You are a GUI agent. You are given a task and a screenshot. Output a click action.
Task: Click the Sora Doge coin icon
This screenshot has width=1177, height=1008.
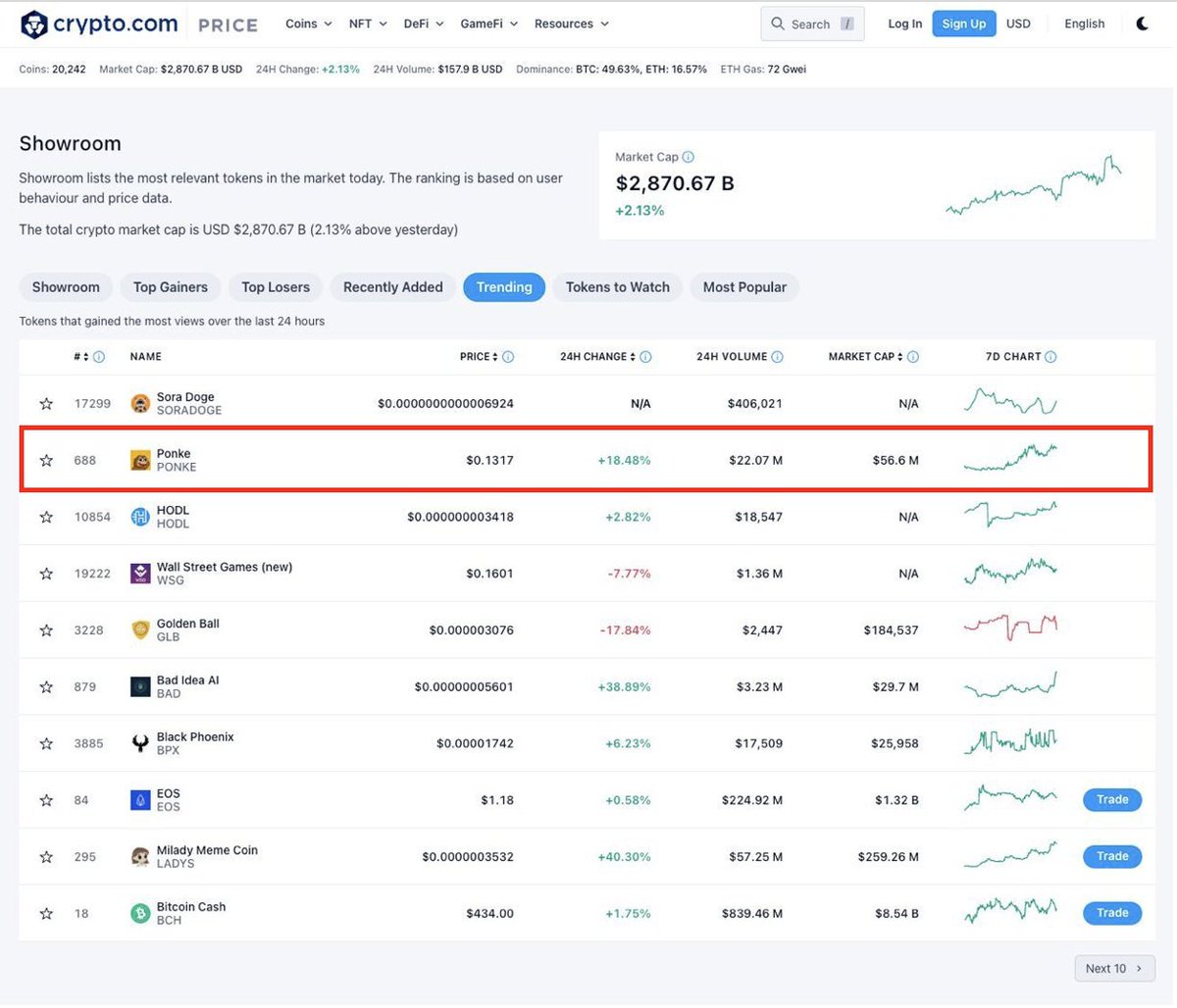[140, 403]
